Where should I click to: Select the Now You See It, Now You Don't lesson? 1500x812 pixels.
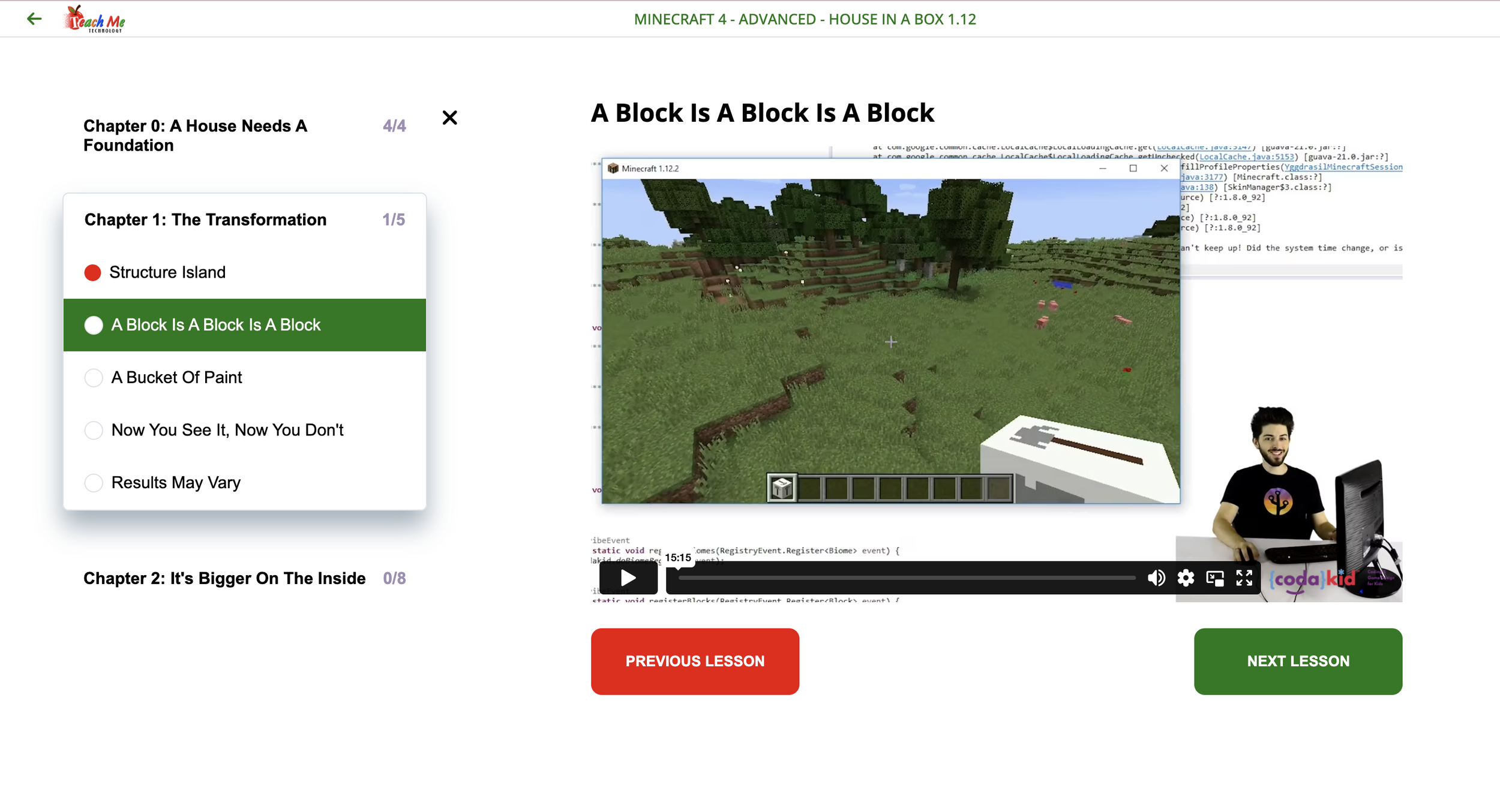[x=227, y=430]
